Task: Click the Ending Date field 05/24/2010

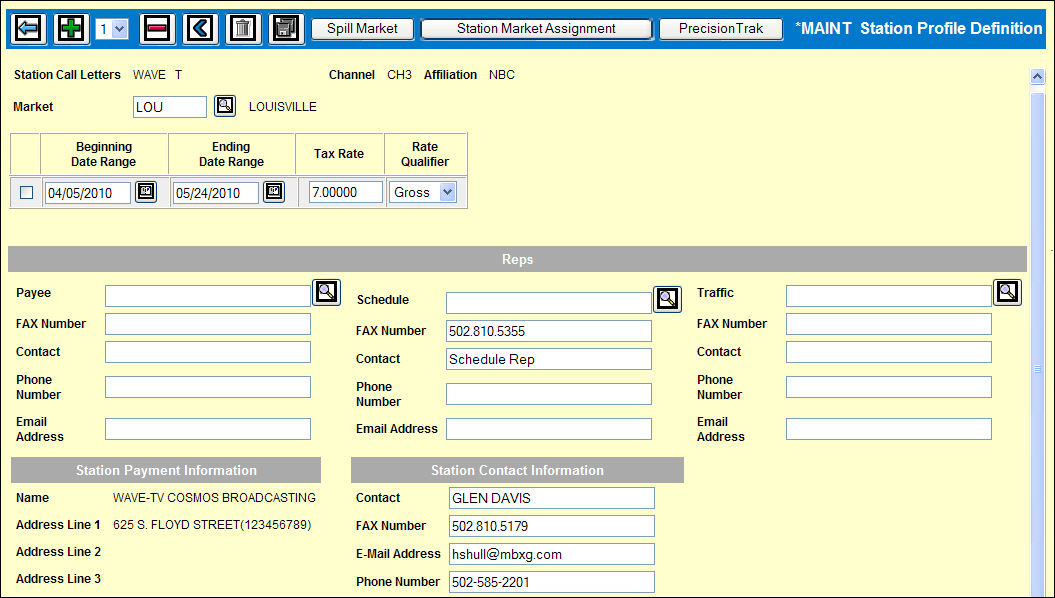Action: coord(215,193)
